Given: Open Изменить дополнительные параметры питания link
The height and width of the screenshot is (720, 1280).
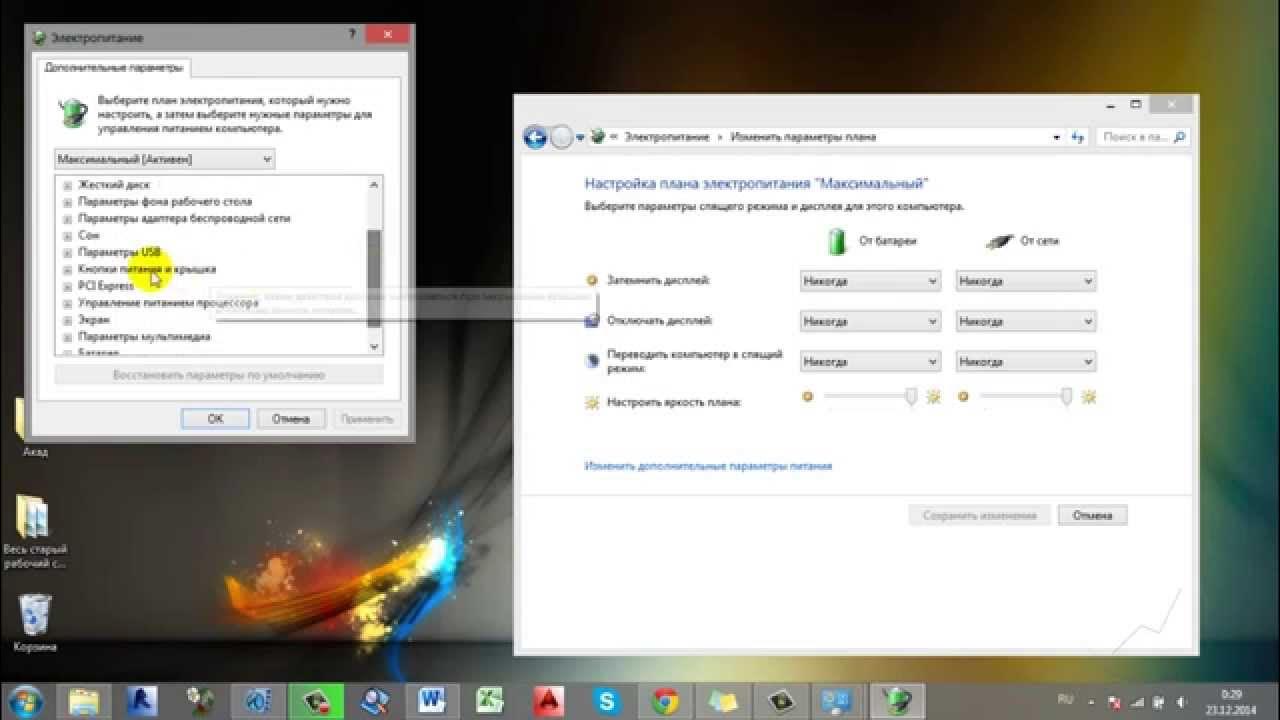Looking at the screenshot, I should 708,466.
